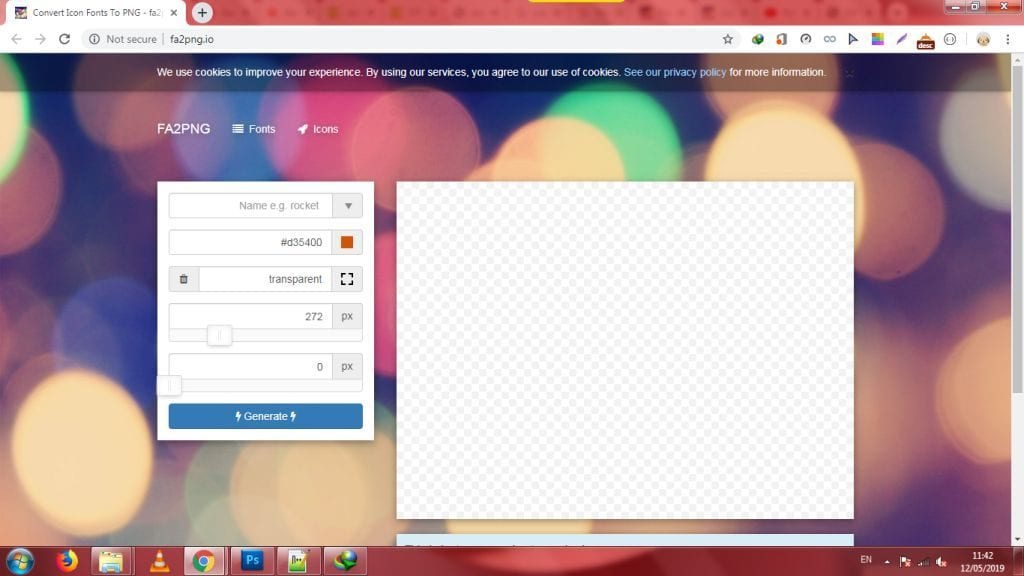This screenshot has width=1024, height=576.
Task: Open VLC media player from taskbar
Action: (x=159, y=561)
